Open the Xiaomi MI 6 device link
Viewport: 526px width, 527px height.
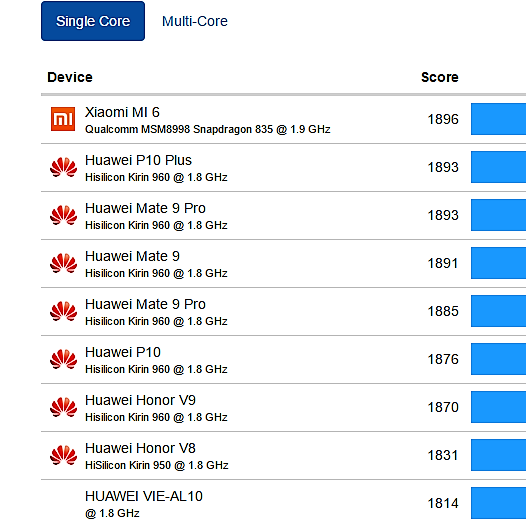pos(122,112)
